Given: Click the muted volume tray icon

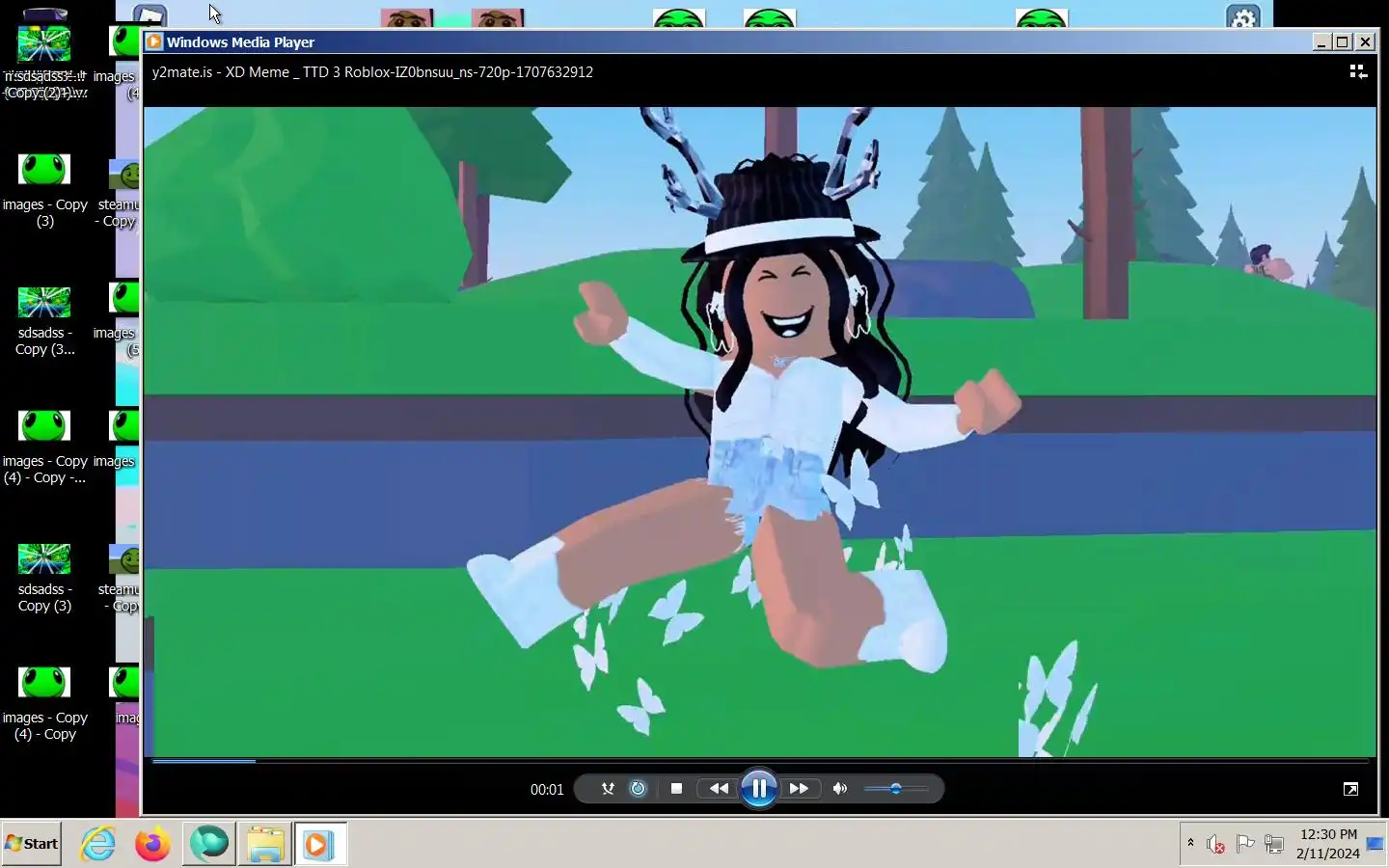Looking at the screenshot, I should point(1215,844).
